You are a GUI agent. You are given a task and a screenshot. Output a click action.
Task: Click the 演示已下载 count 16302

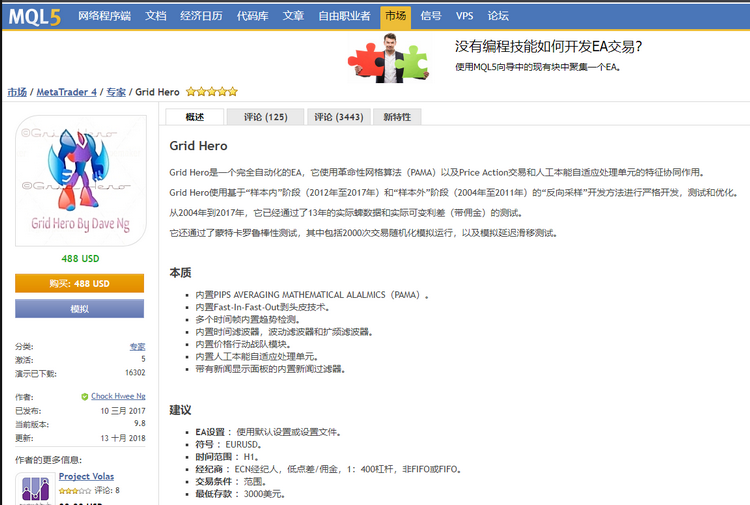(135, 373)
